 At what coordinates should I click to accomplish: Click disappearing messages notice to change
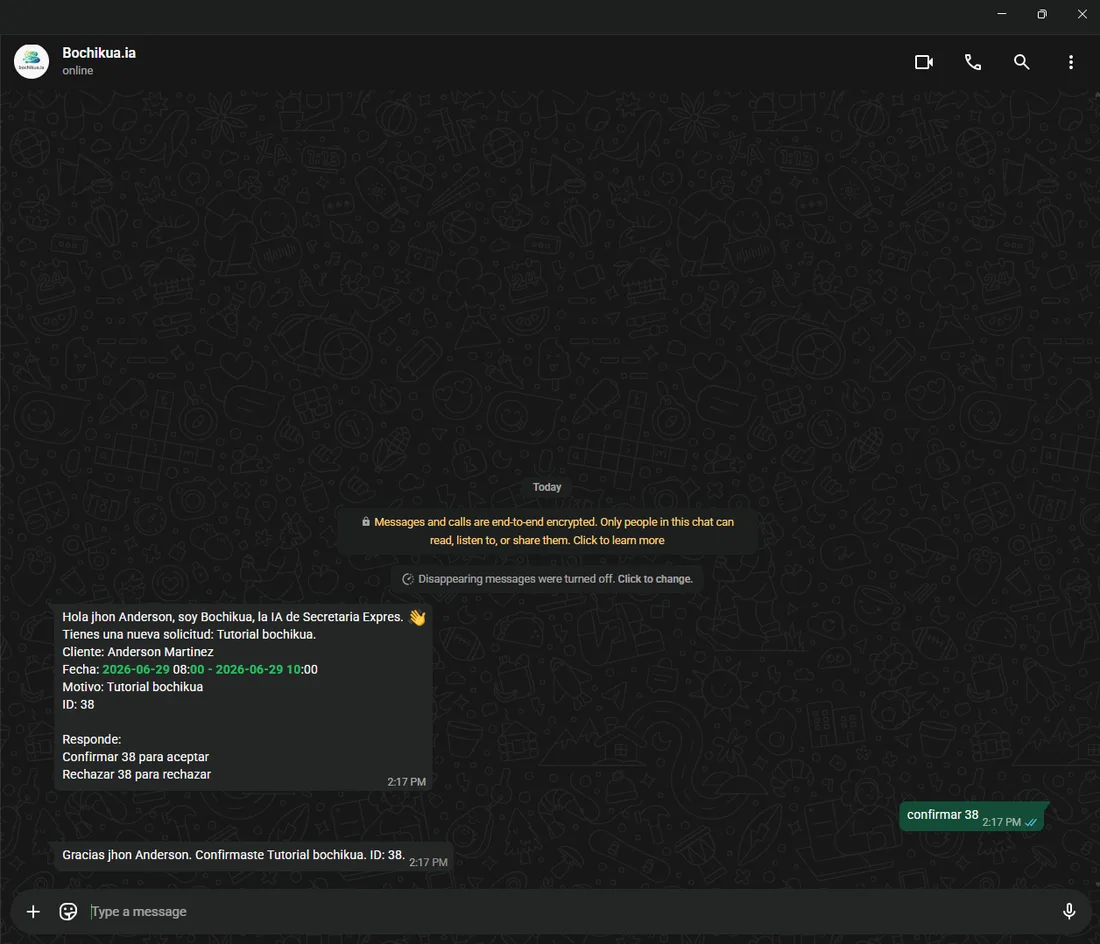click(x=547, y=579)
